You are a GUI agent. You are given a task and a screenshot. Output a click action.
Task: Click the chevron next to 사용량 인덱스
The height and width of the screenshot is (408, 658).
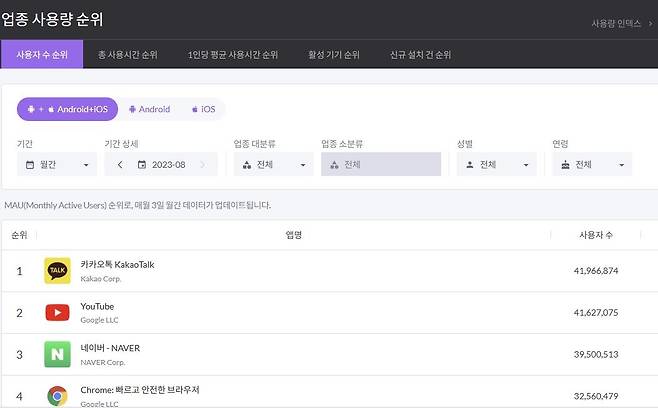(651, 24)
